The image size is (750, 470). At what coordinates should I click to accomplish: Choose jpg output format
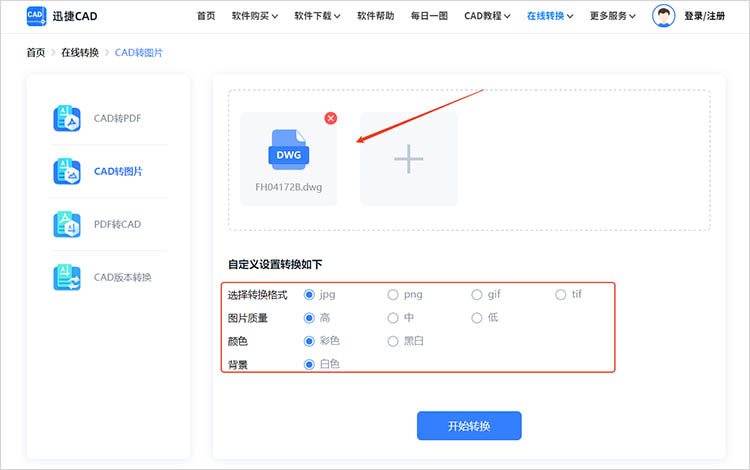point(309,295)
